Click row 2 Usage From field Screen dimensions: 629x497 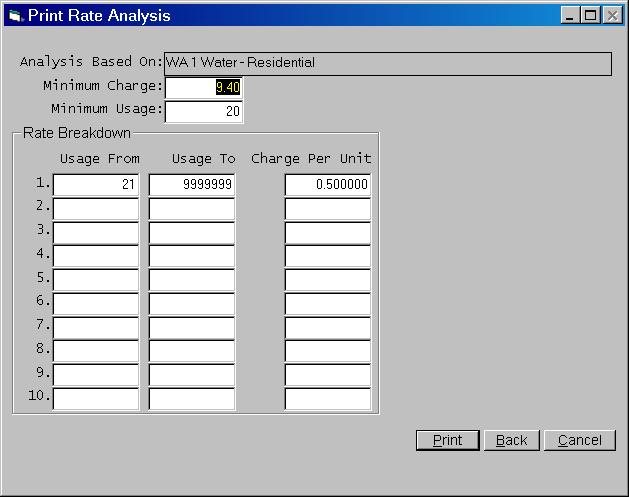click(x=96, y=209)
